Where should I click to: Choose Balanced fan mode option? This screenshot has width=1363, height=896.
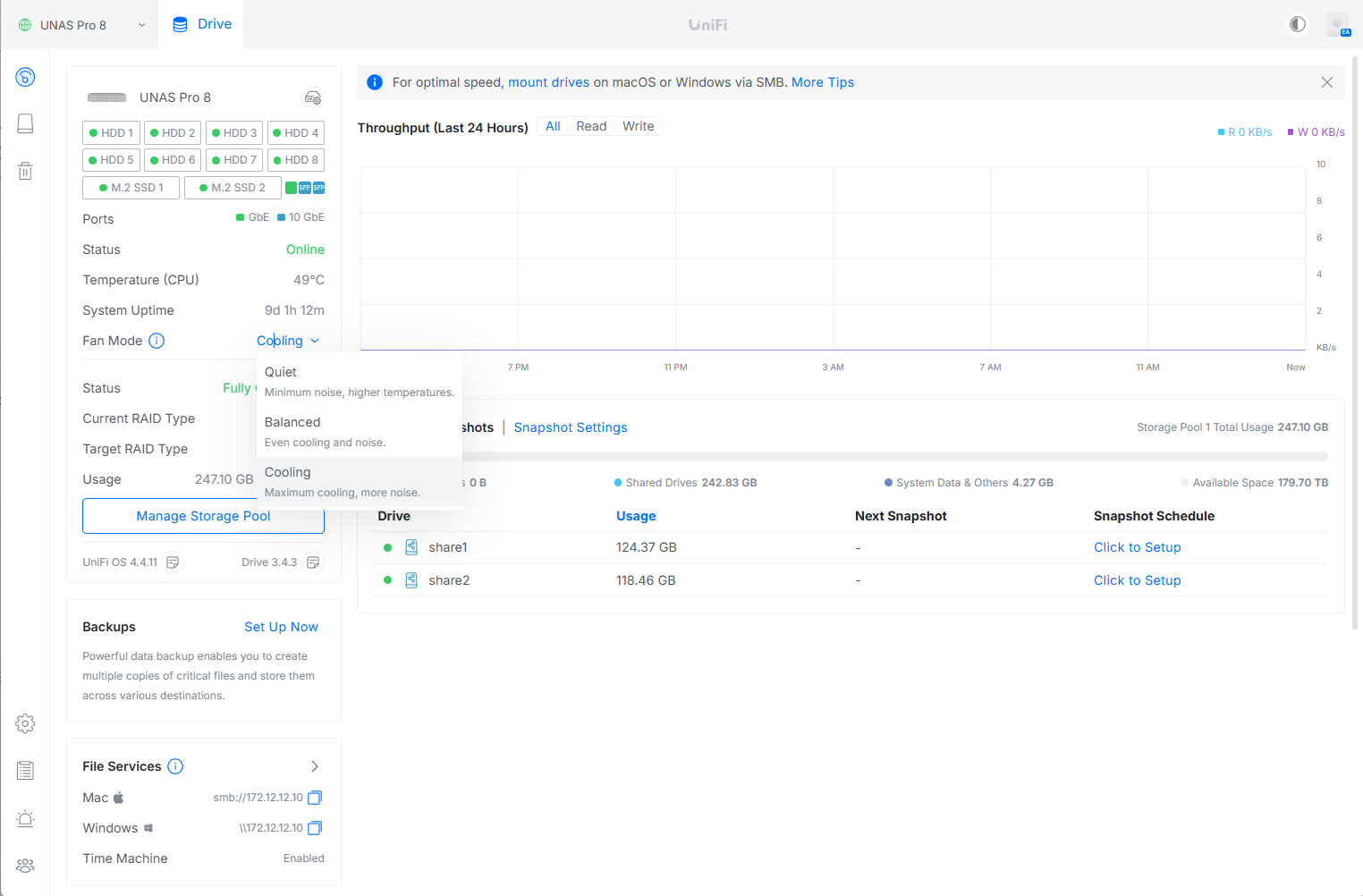tap(359, 431)
